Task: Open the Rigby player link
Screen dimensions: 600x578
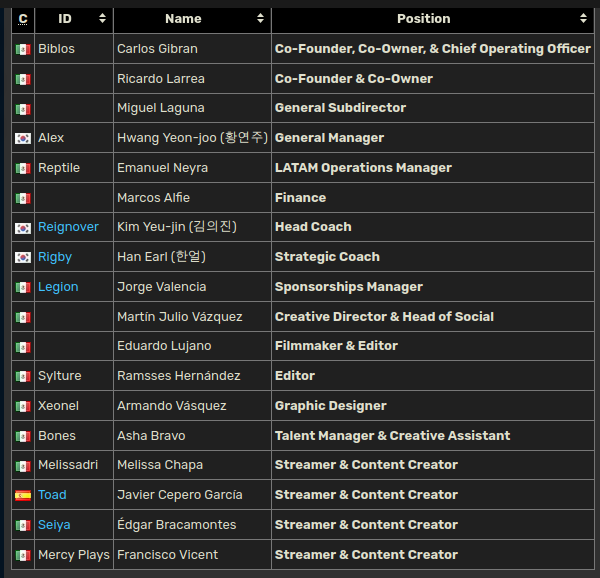Action: point(55,257)
